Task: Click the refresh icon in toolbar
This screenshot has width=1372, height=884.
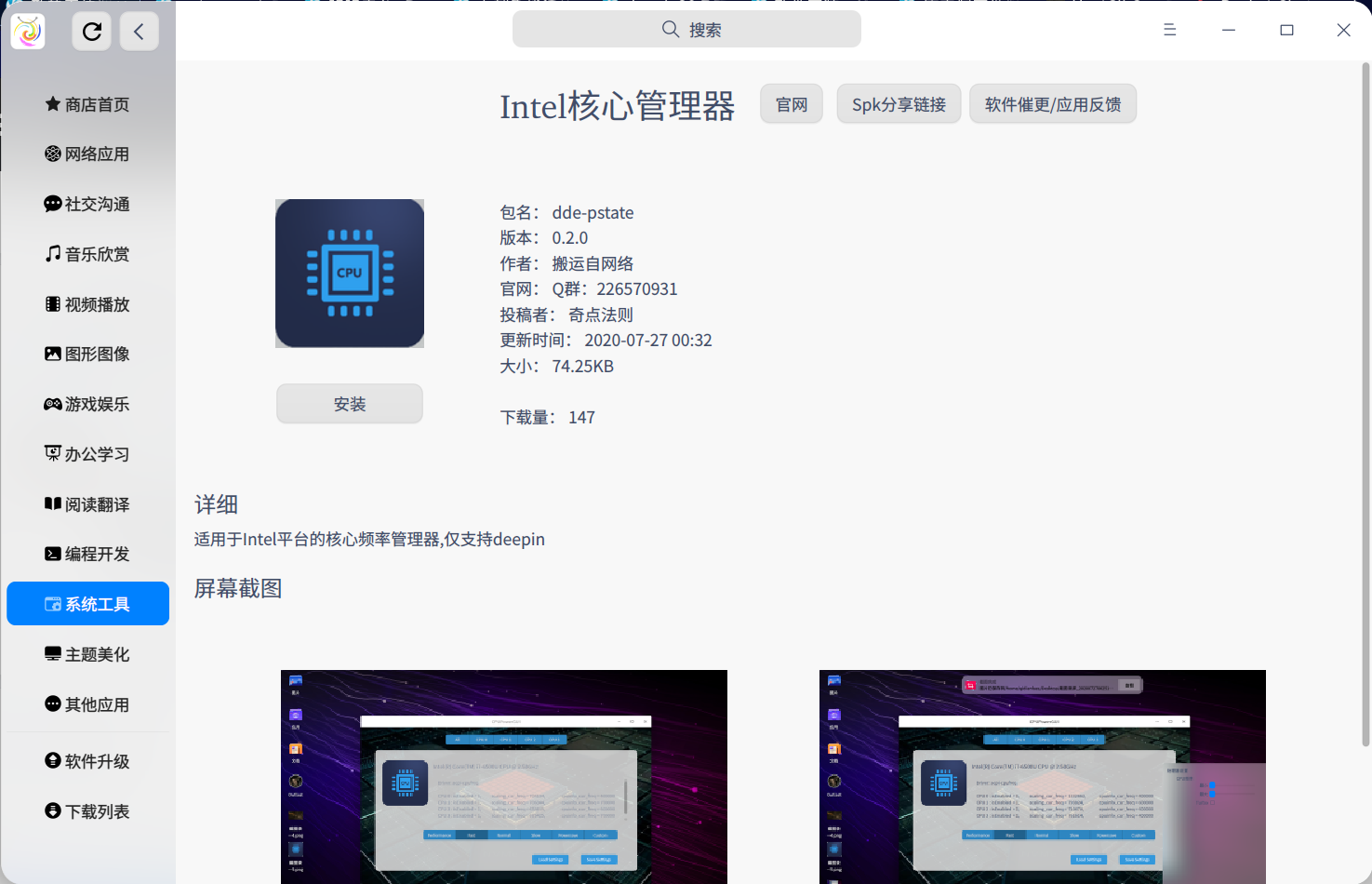Action: [91, 31]
